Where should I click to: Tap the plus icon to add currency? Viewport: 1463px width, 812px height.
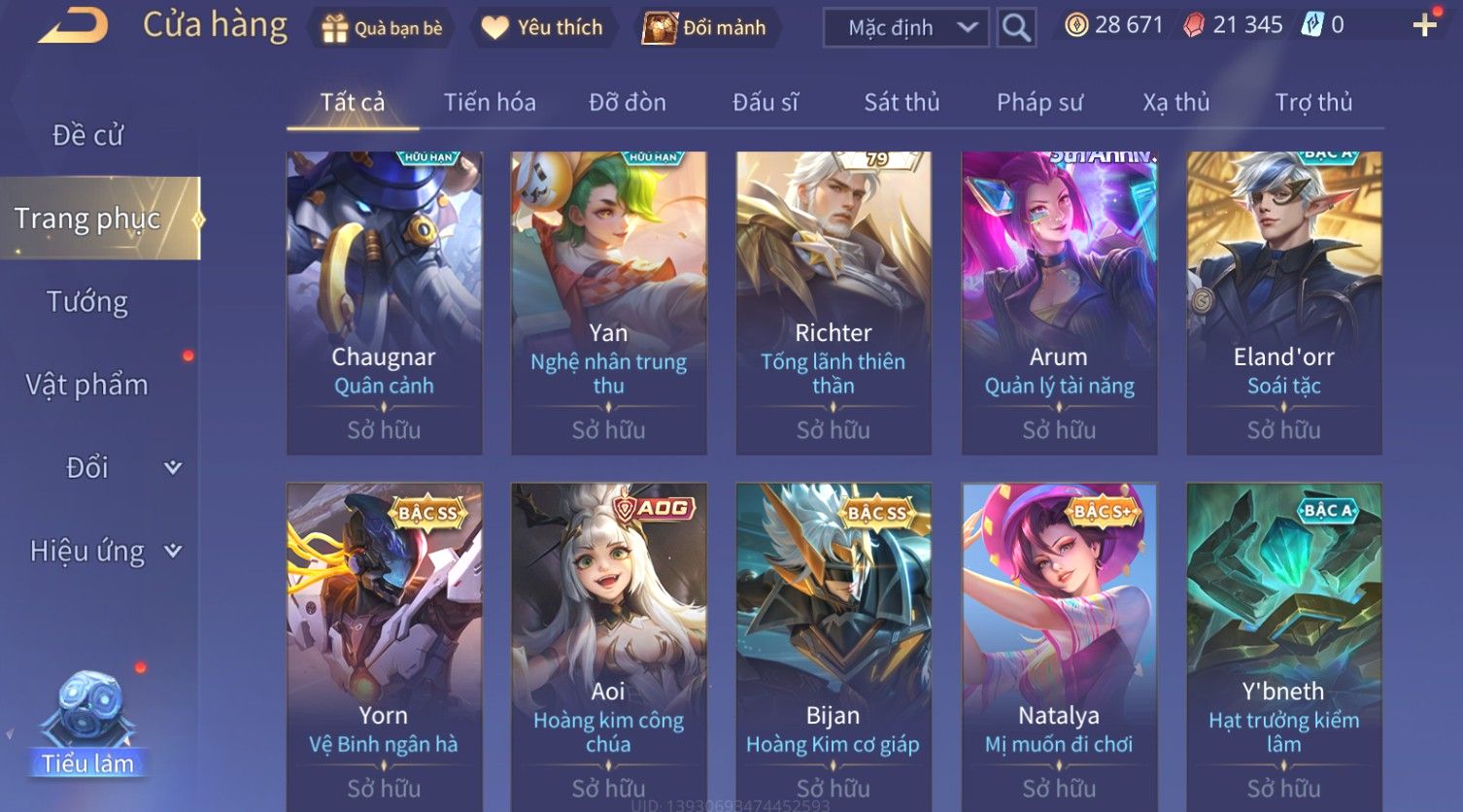(x=1424, y=24)
